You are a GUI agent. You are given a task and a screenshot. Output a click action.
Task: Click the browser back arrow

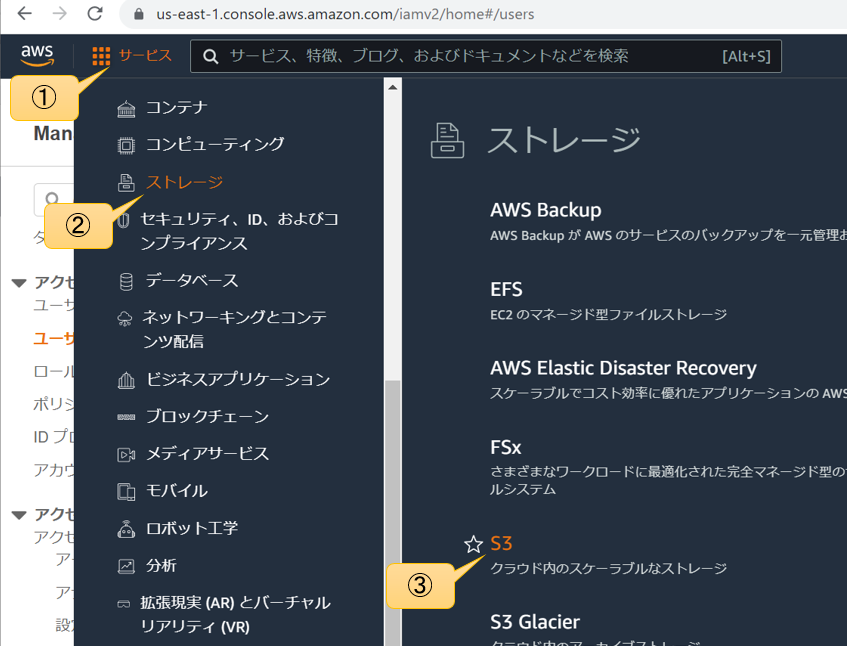25,14
